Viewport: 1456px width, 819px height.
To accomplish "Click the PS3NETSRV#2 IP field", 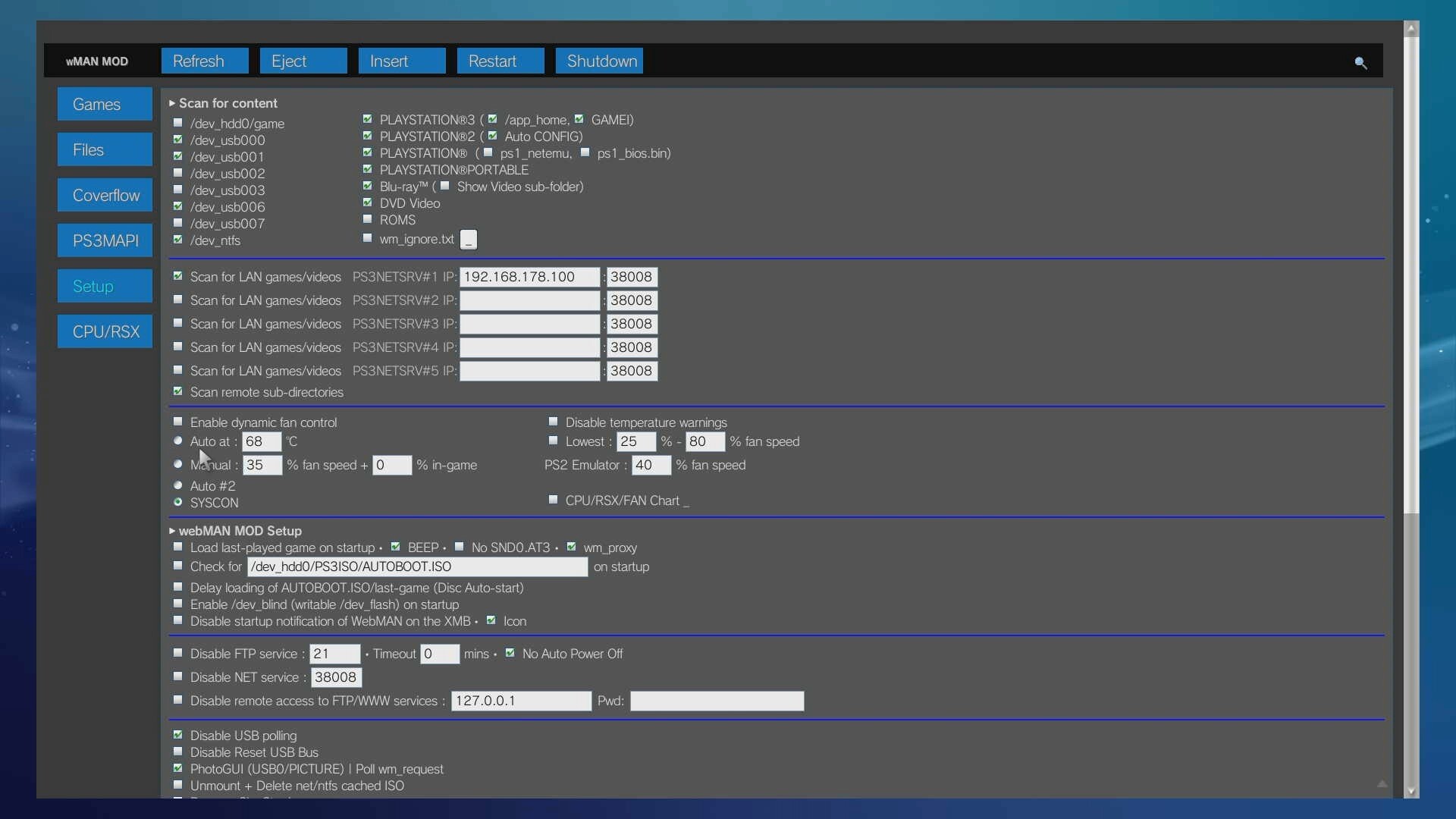I will click(529, 301).
